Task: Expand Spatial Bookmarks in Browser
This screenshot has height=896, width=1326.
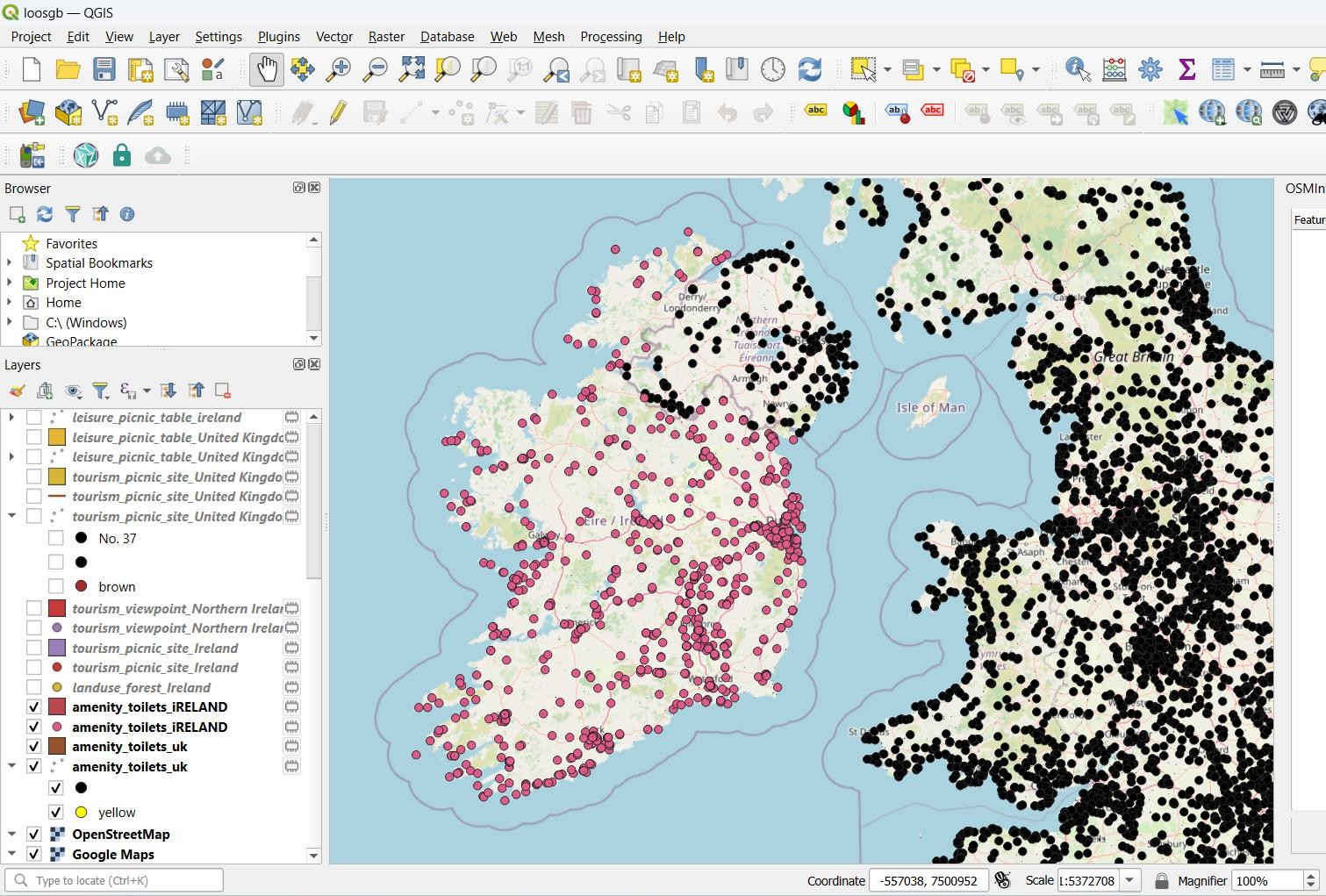Action: click(10, 262)
